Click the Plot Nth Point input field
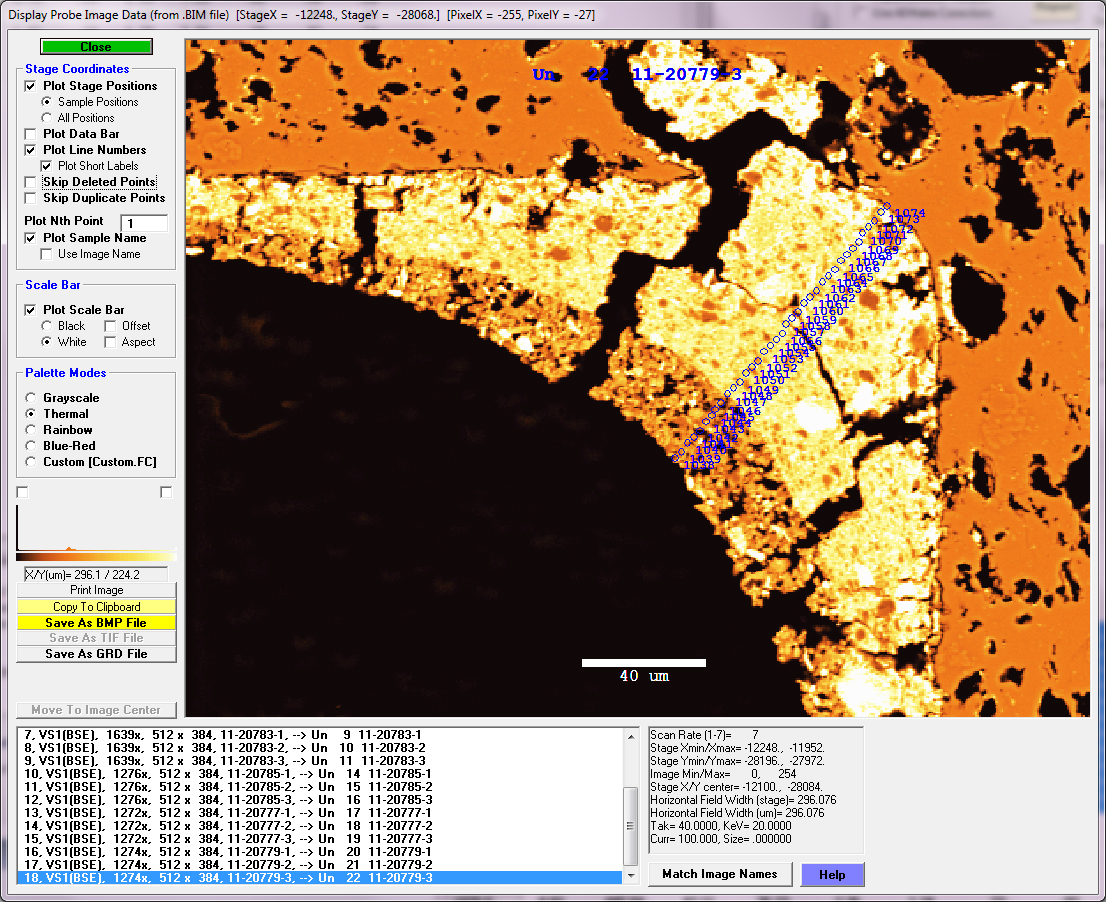This screenshot has height=902, width=1106. 143,222
